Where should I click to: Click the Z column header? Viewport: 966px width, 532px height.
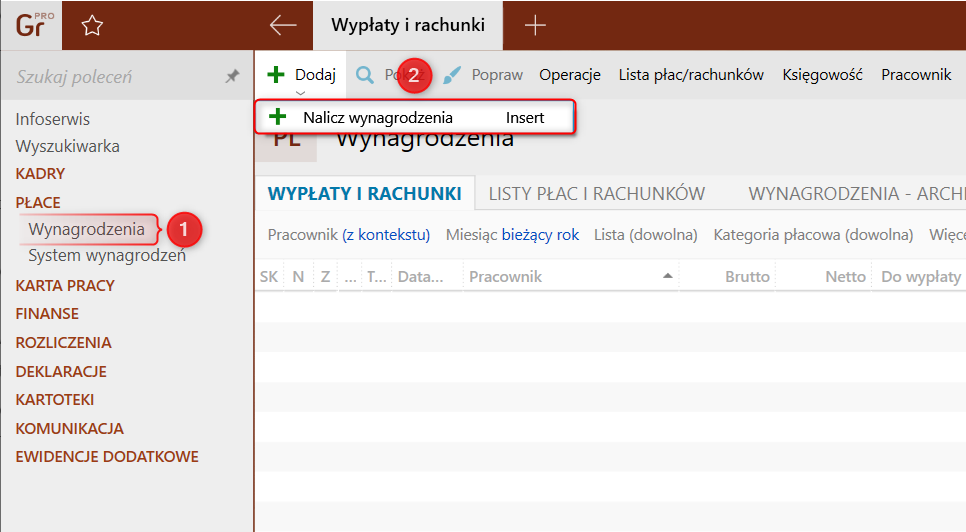(325, 276)
